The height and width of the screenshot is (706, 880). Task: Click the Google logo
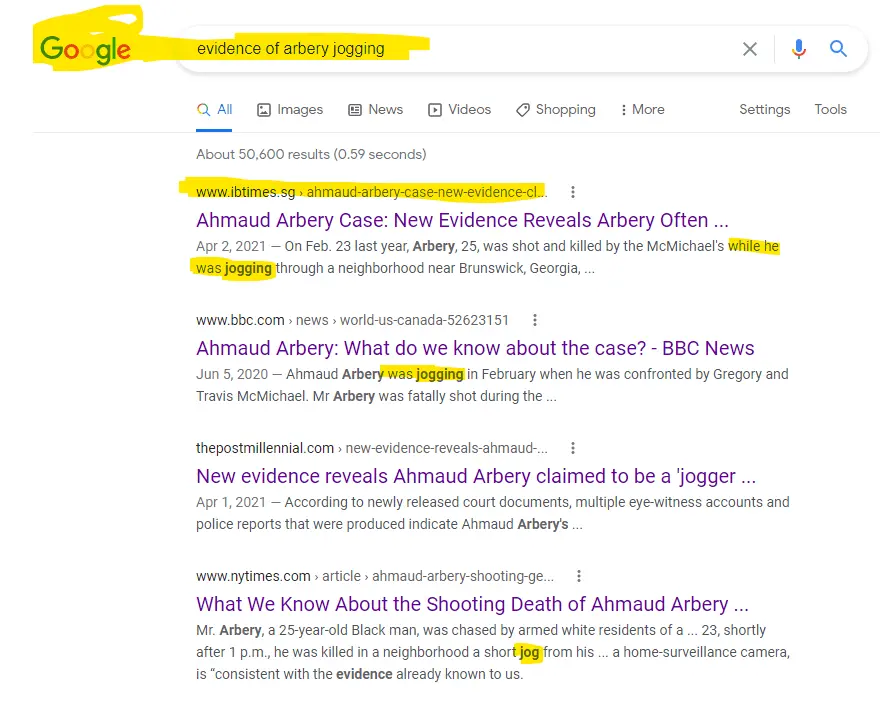pos(85,49)
